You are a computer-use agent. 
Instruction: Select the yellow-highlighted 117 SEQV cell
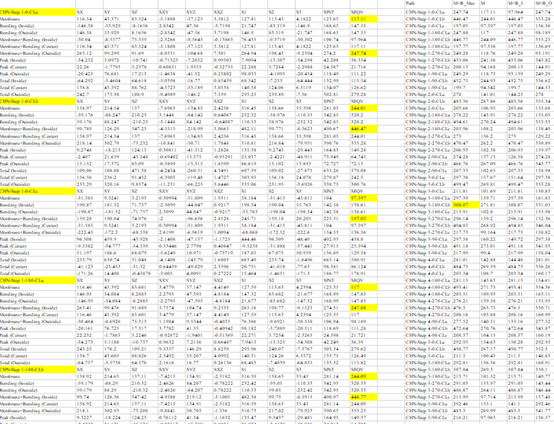[364, 287]
